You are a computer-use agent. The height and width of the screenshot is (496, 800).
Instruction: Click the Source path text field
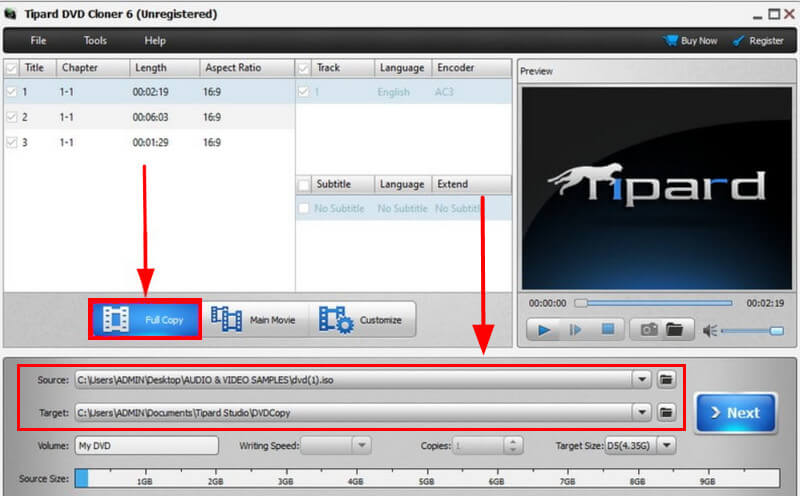[354, 380]
